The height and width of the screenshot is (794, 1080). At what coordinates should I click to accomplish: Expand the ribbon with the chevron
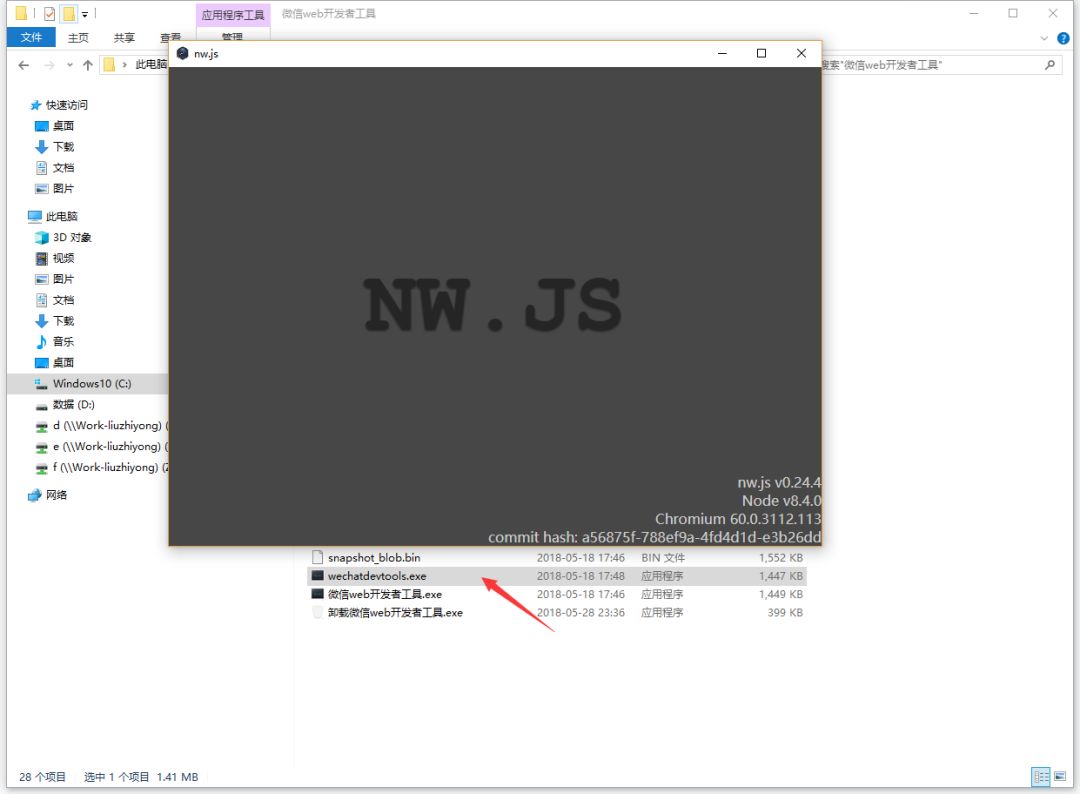coord(1044,39)
